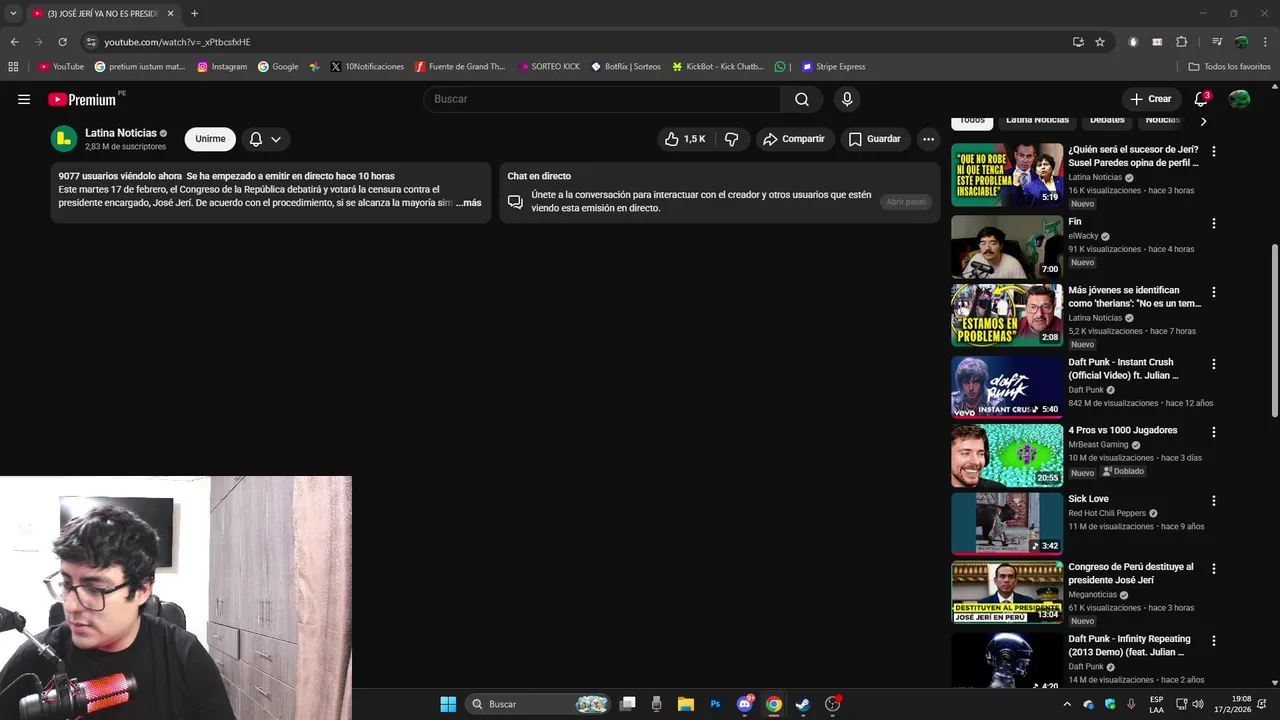
Task: Save video with Guardar button
Action: 875,139
